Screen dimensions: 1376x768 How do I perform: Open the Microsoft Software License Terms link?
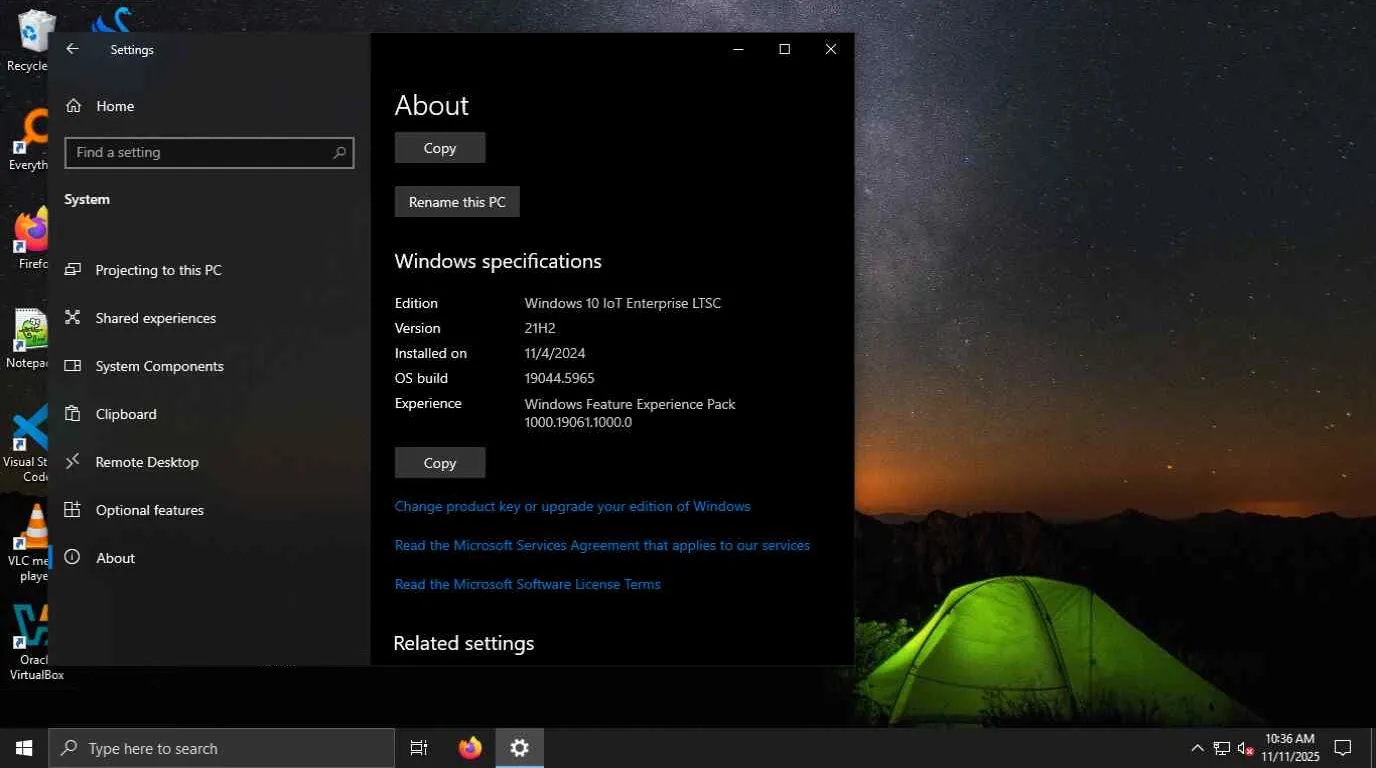pyautogui.click(x=528, y=584)
